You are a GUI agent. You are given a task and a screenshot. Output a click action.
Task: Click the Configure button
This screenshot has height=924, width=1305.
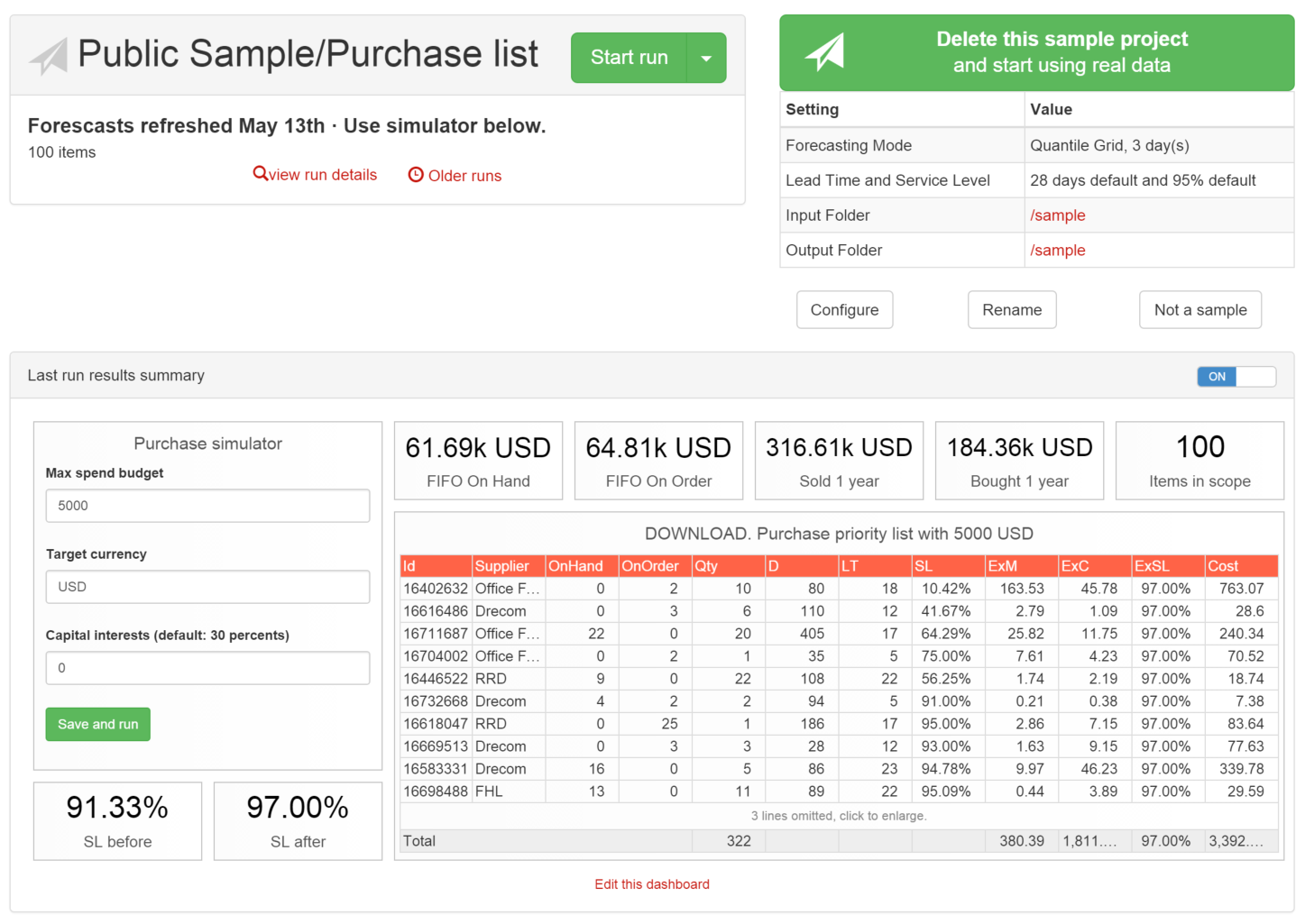pyautogui.click(x=845, y=310)
